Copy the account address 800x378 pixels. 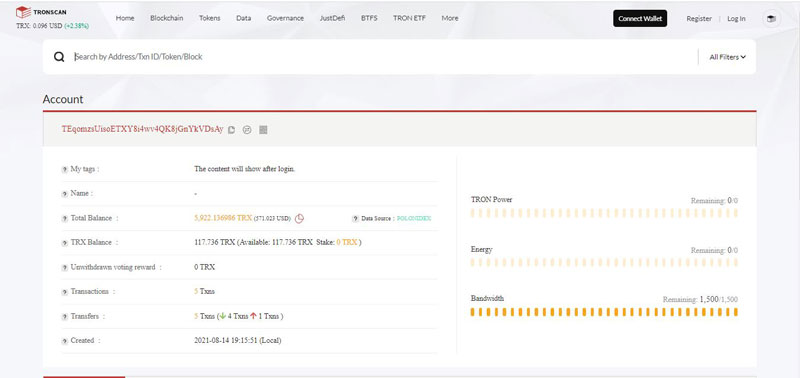point(232,130)
